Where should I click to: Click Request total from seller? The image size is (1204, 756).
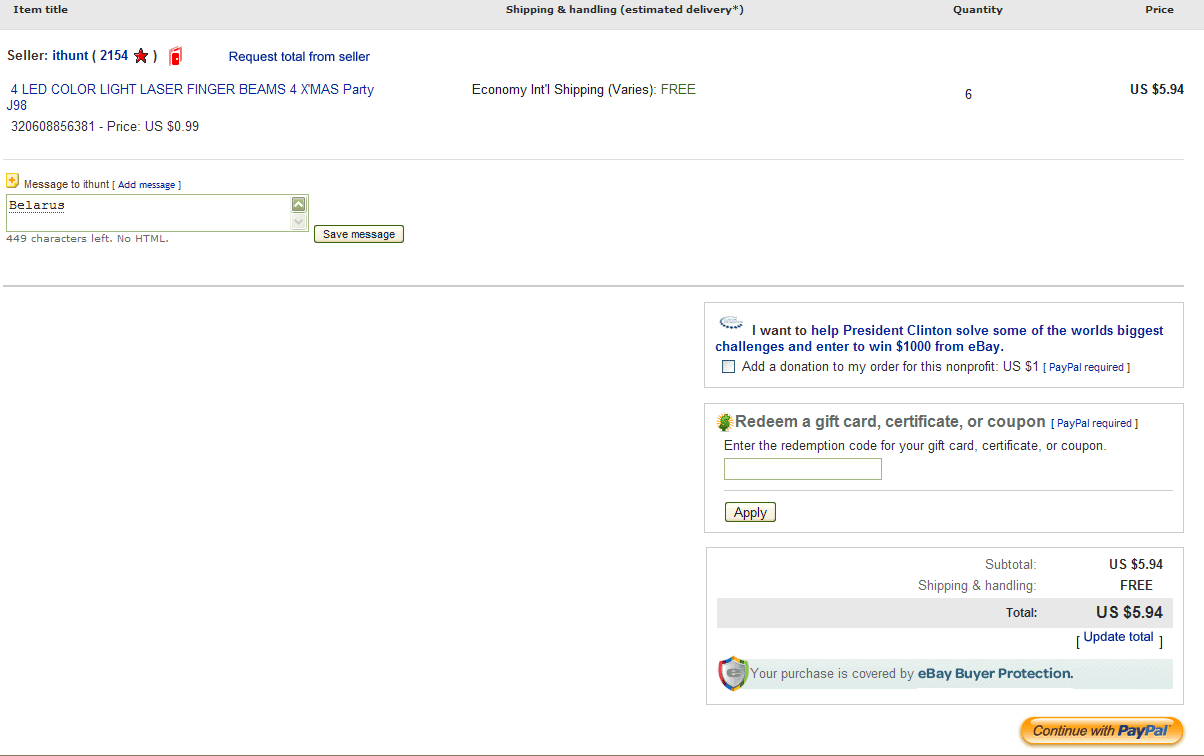pos(299,57)
